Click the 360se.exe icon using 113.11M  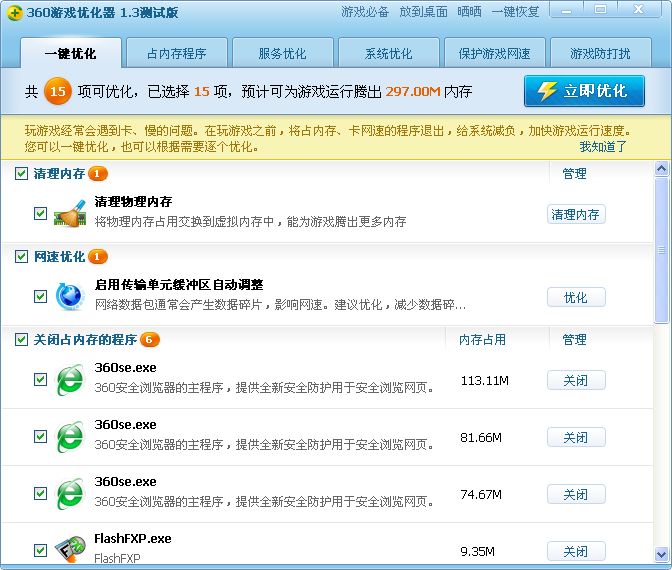coord(69,380)
